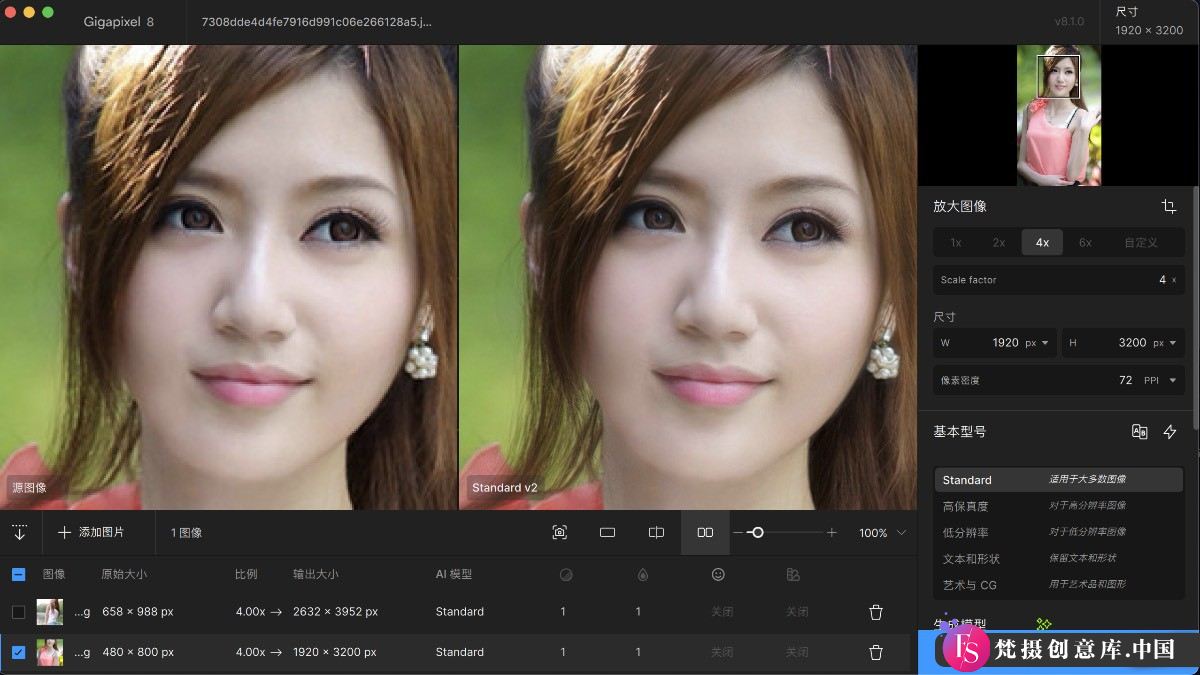
Task: Click the navigator preview thumbnail
Action: pos(1058,115)
